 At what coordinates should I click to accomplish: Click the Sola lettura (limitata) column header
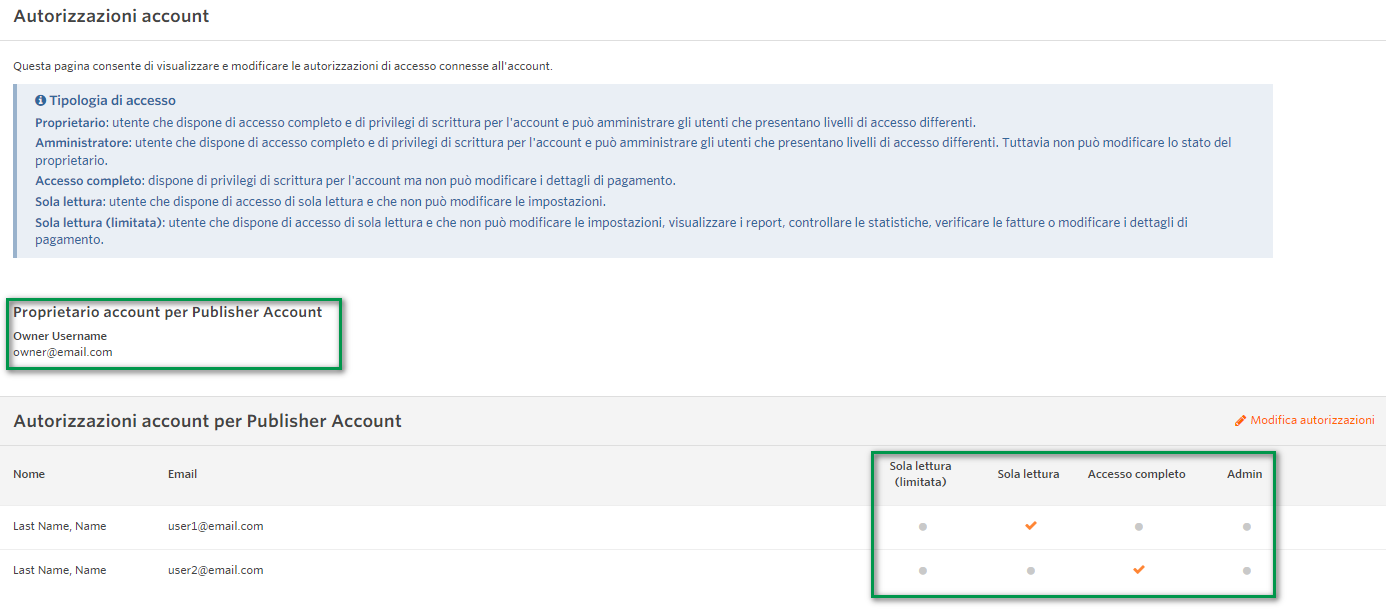920,474
